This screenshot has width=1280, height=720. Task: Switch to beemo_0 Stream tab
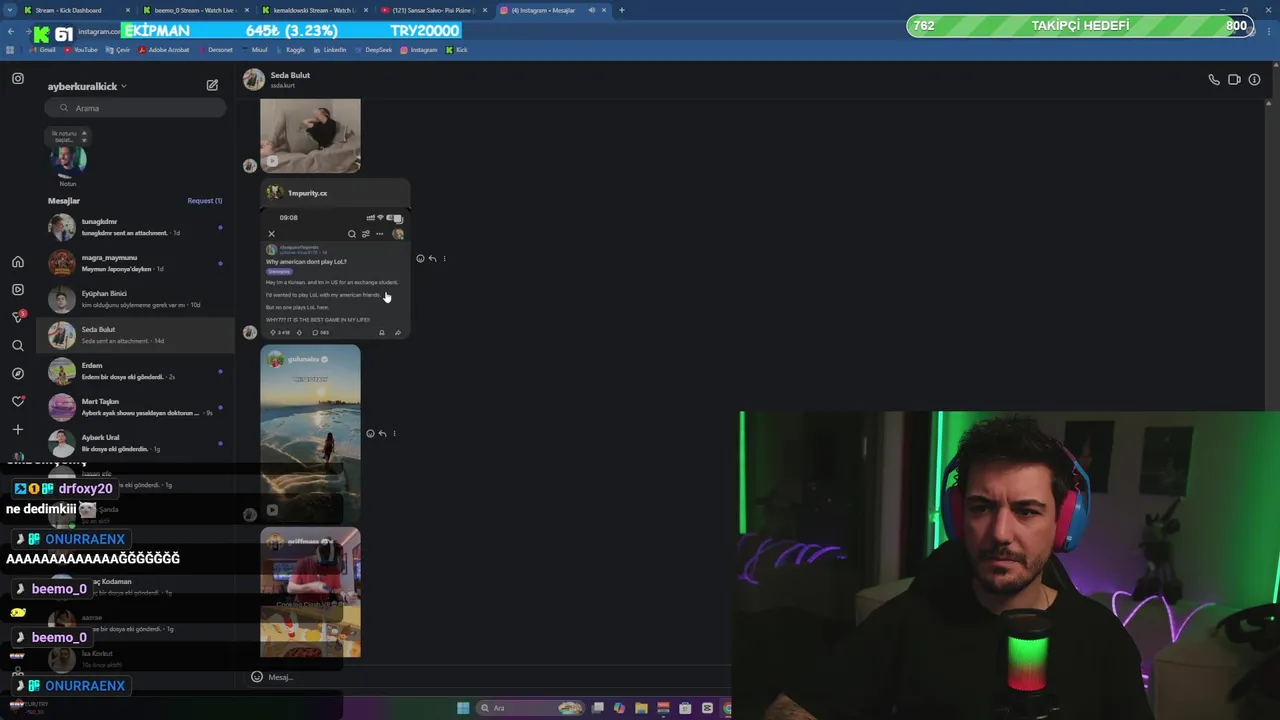196,10
